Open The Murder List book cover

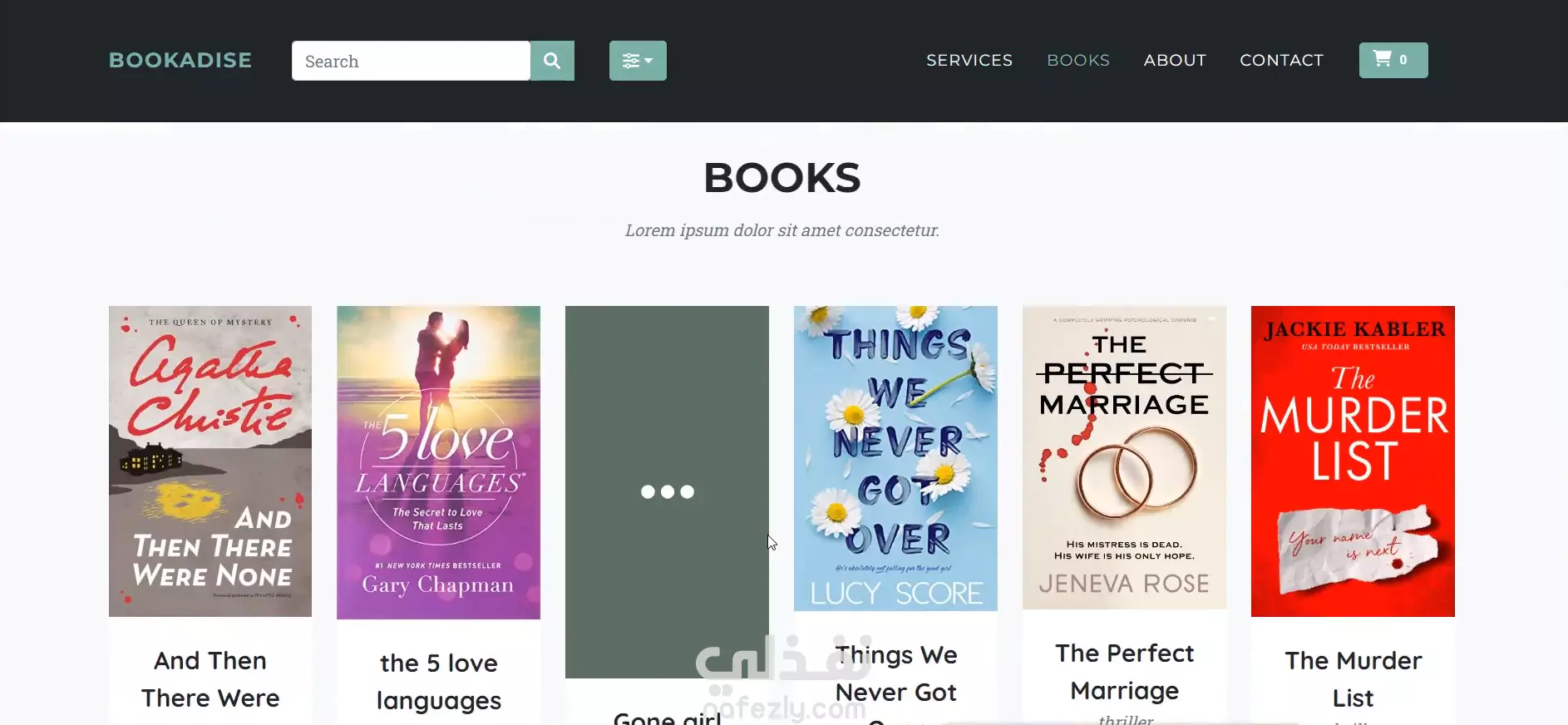(1353, 461)
